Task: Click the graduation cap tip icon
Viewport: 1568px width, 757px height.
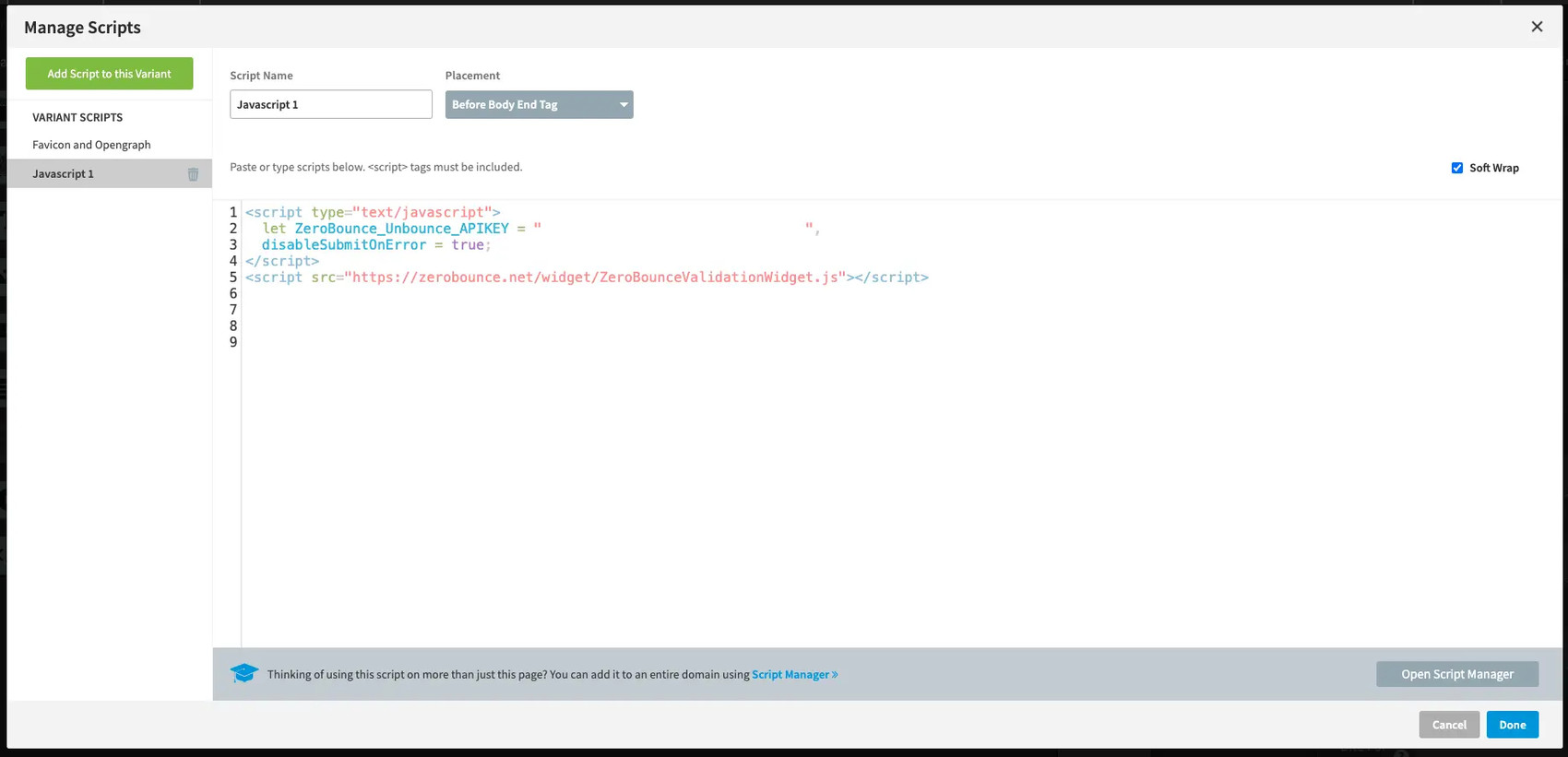Action: pyautogui.click(x=244, y=674)
